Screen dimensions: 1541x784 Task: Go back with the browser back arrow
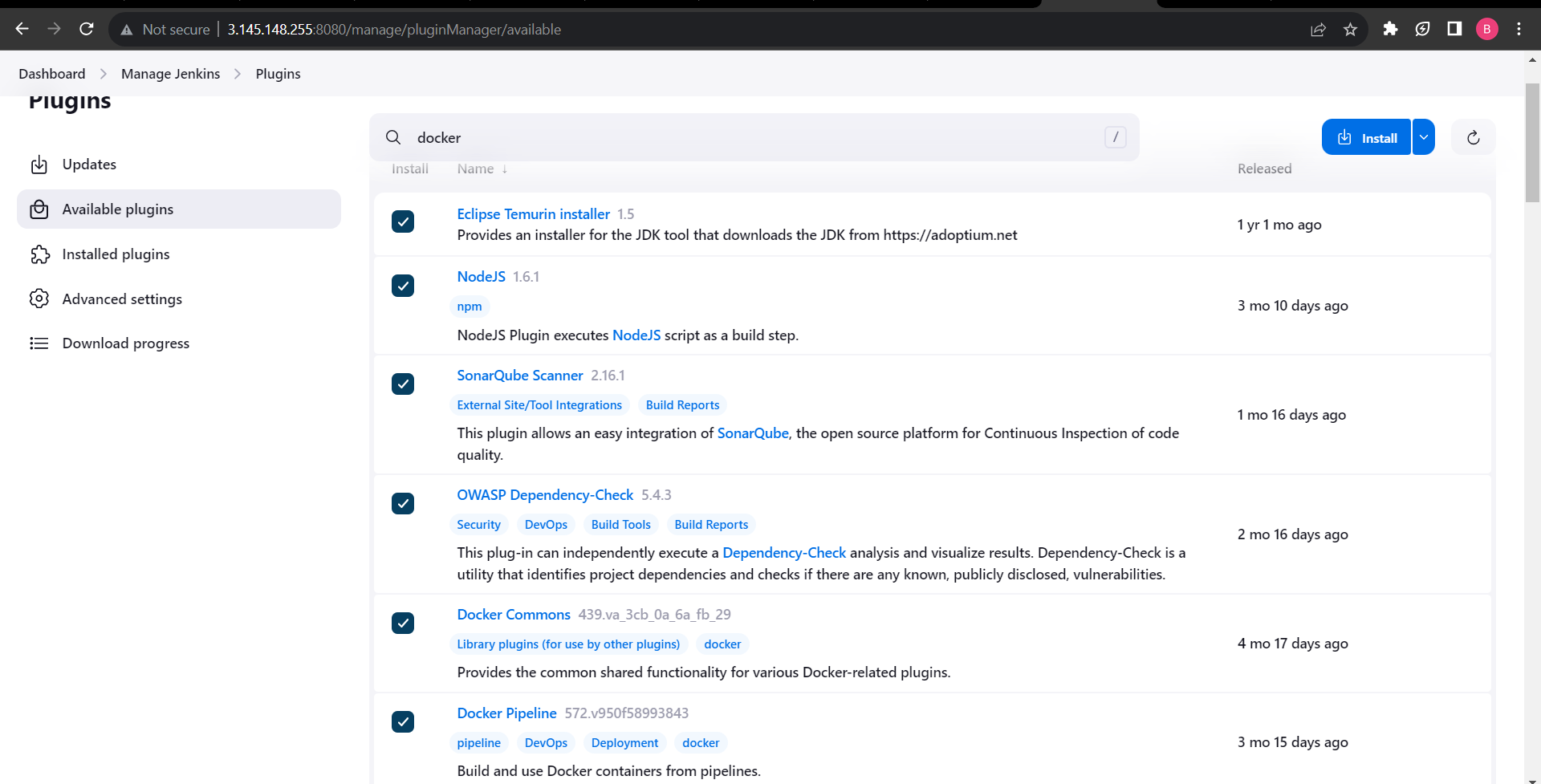coord(22,29)
